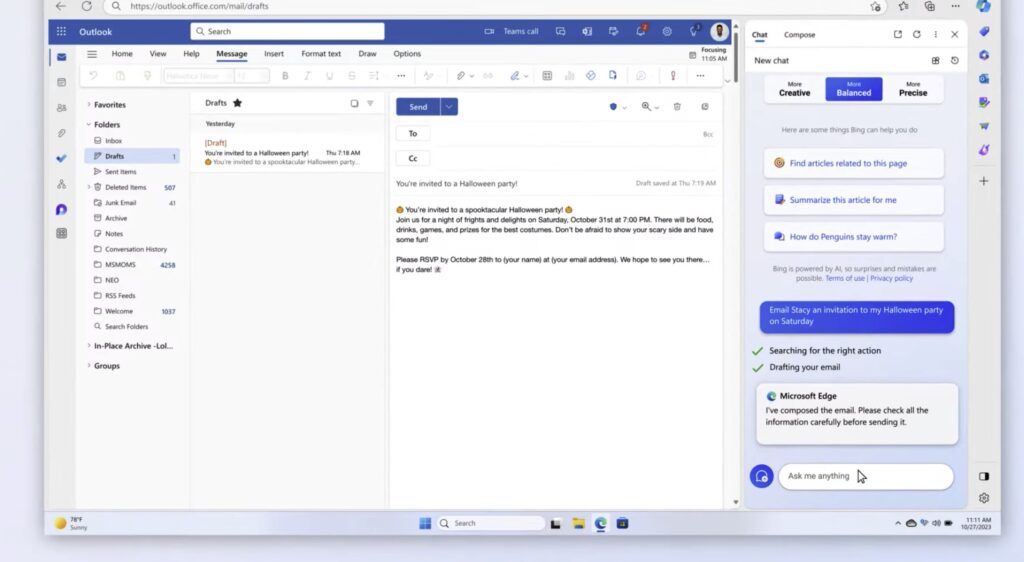Select More Precise conversation style
The image size is (1024, 562).
912,89
